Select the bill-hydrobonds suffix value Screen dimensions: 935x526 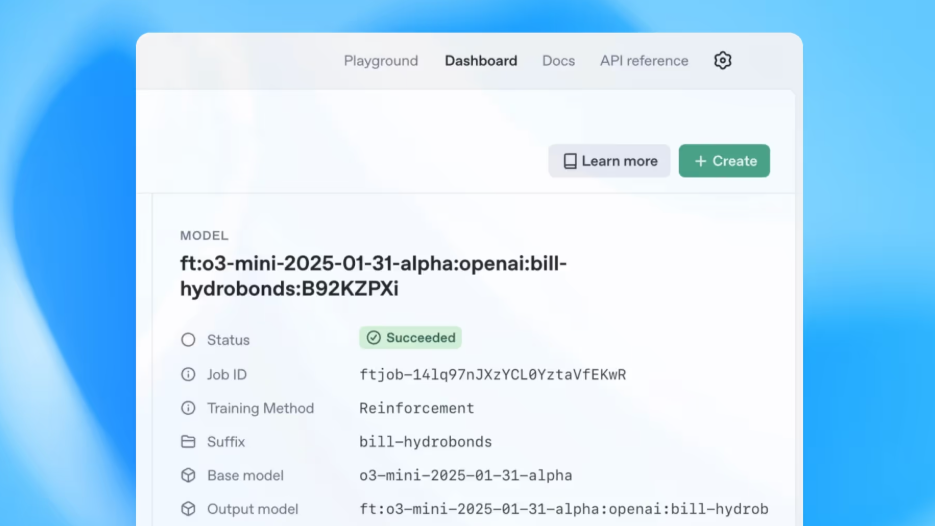click(425, 442)
